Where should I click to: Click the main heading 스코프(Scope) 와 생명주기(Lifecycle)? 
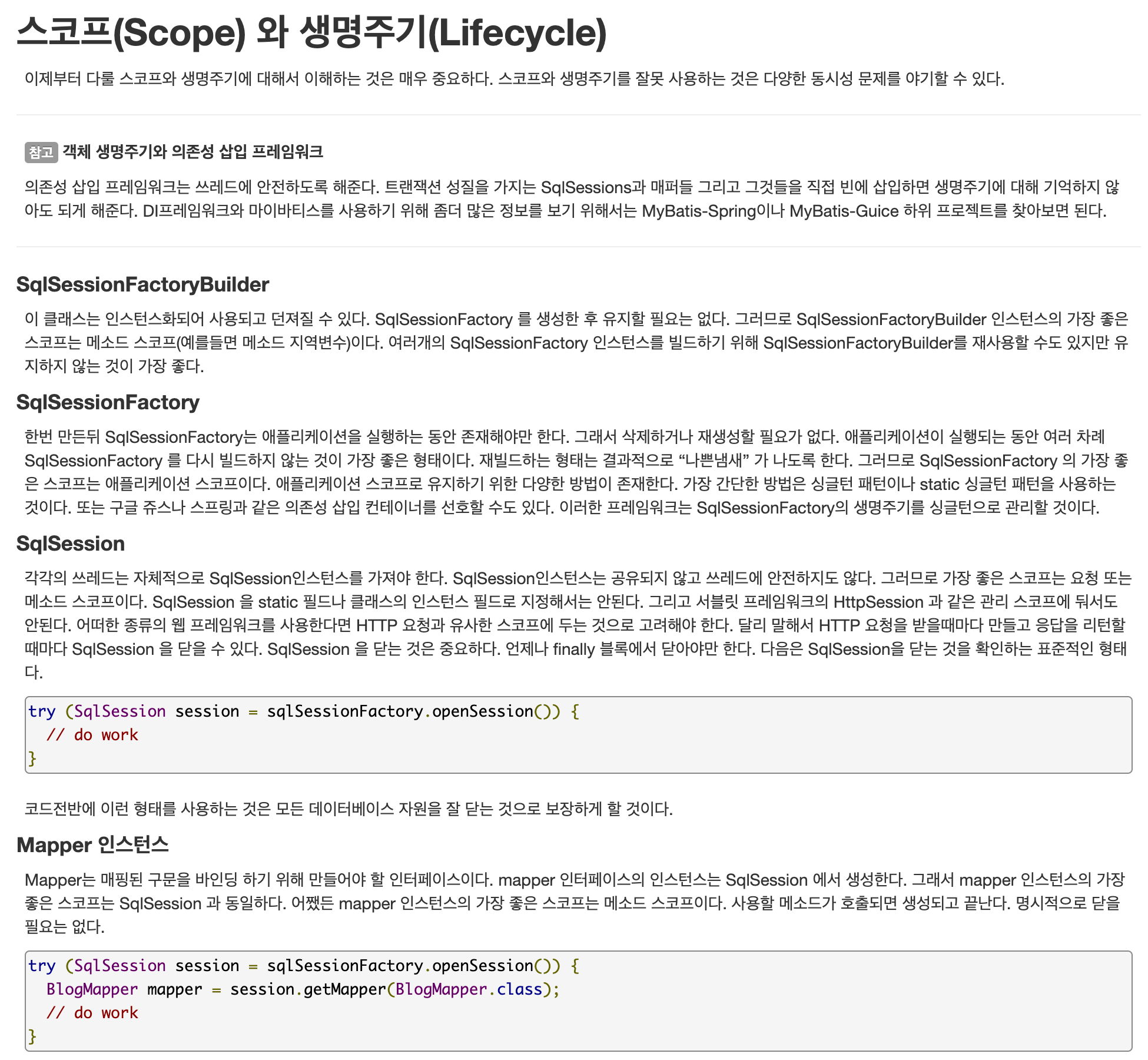tap(311, 32)
